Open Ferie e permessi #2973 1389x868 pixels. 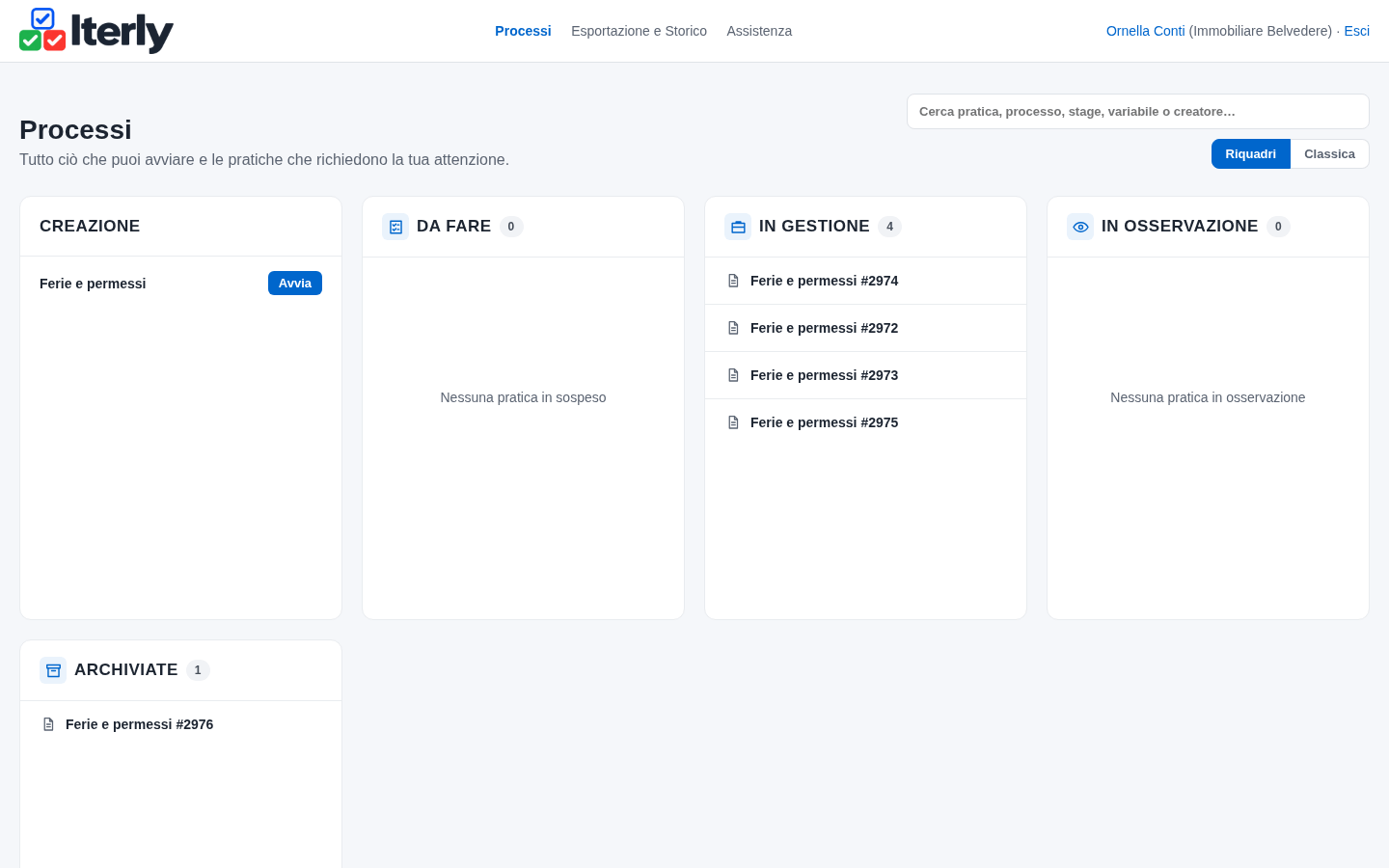point(865,375)
